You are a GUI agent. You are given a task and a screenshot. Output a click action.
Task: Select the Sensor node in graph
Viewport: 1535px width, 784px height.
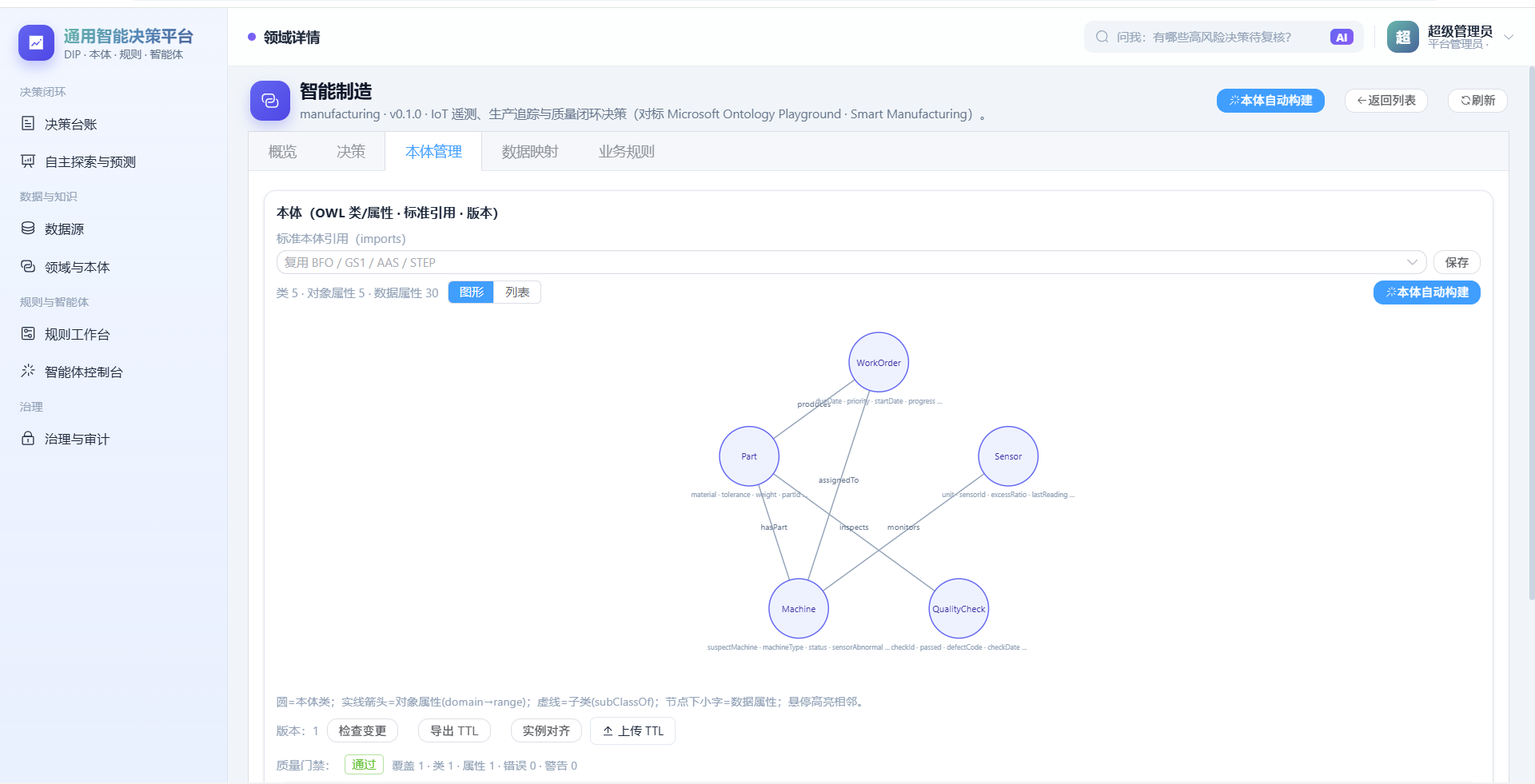(1008, 456)
